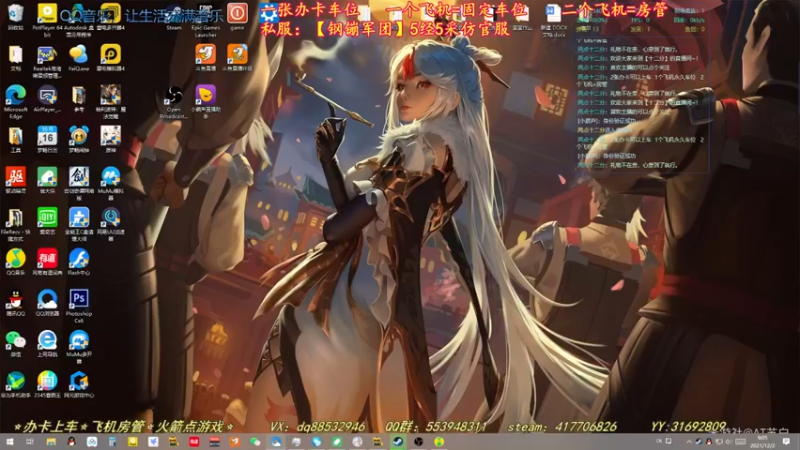Screen dimensions: 800x450
Task: Switch to Steam on the taskbar
Action: (398, 441)
